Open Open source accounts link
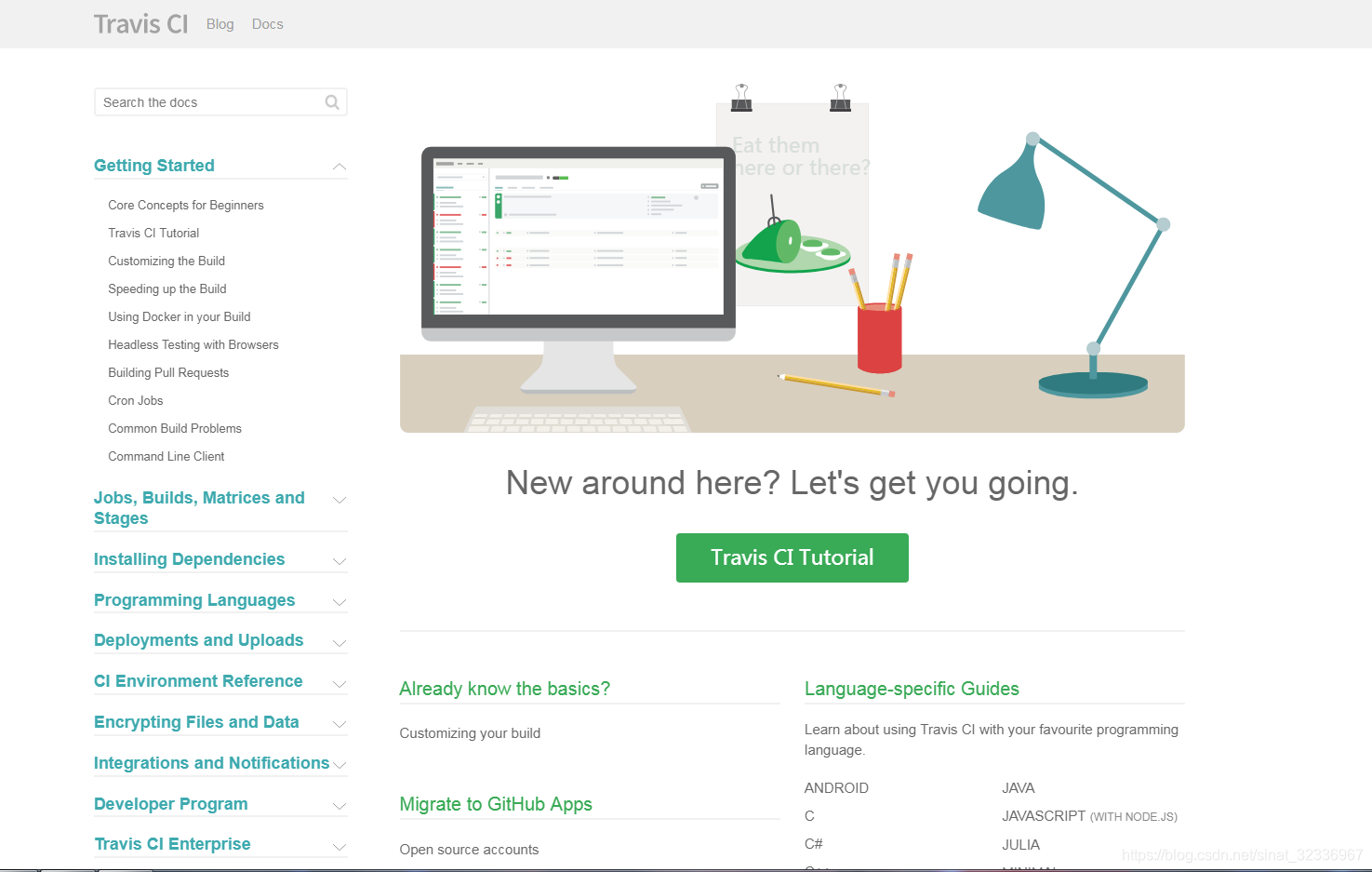The image size is (1372, 872). [469, 850]
